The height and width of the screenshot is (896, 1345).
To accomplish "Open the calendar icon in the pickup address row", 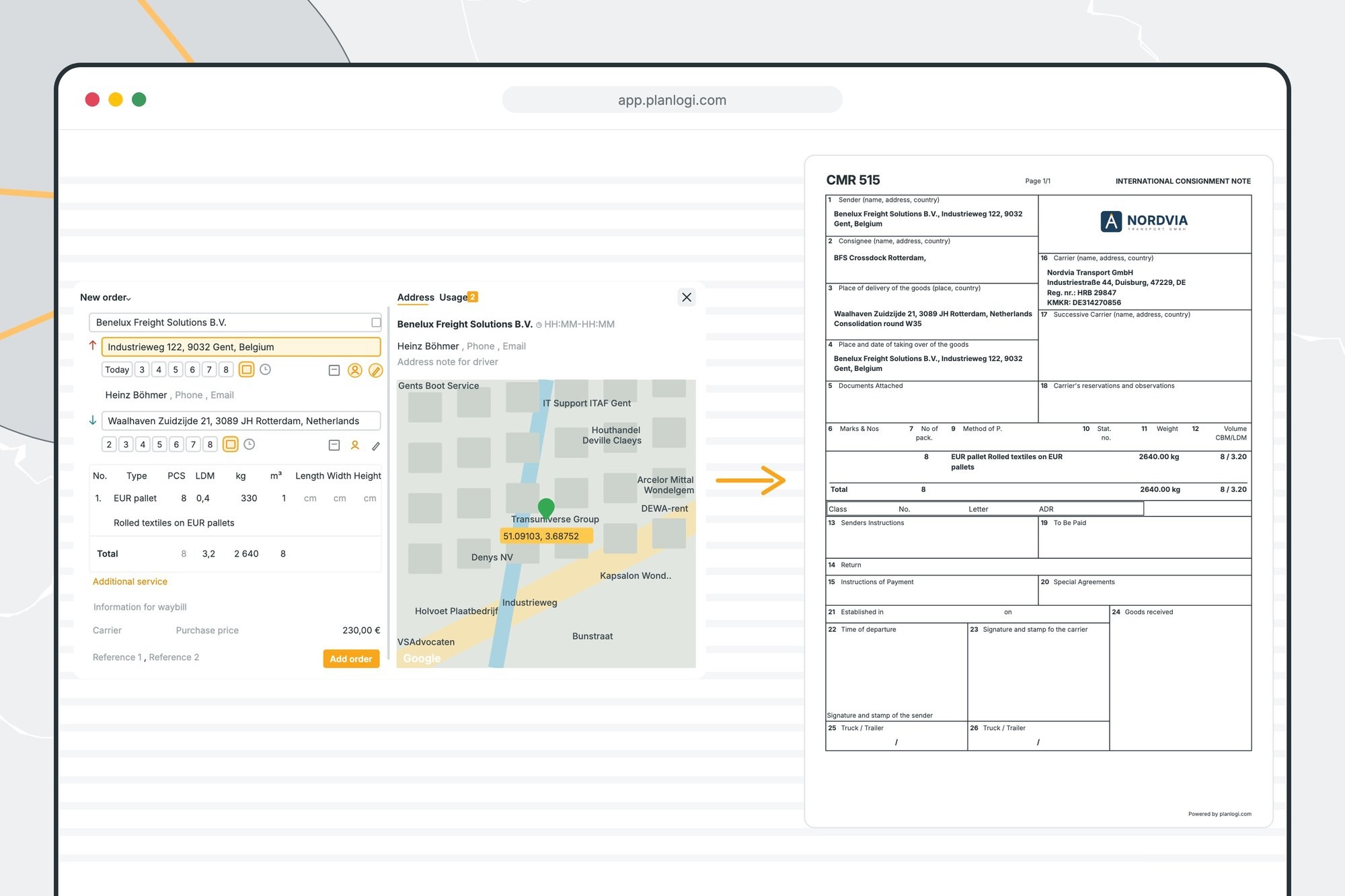I will point(247,370).
